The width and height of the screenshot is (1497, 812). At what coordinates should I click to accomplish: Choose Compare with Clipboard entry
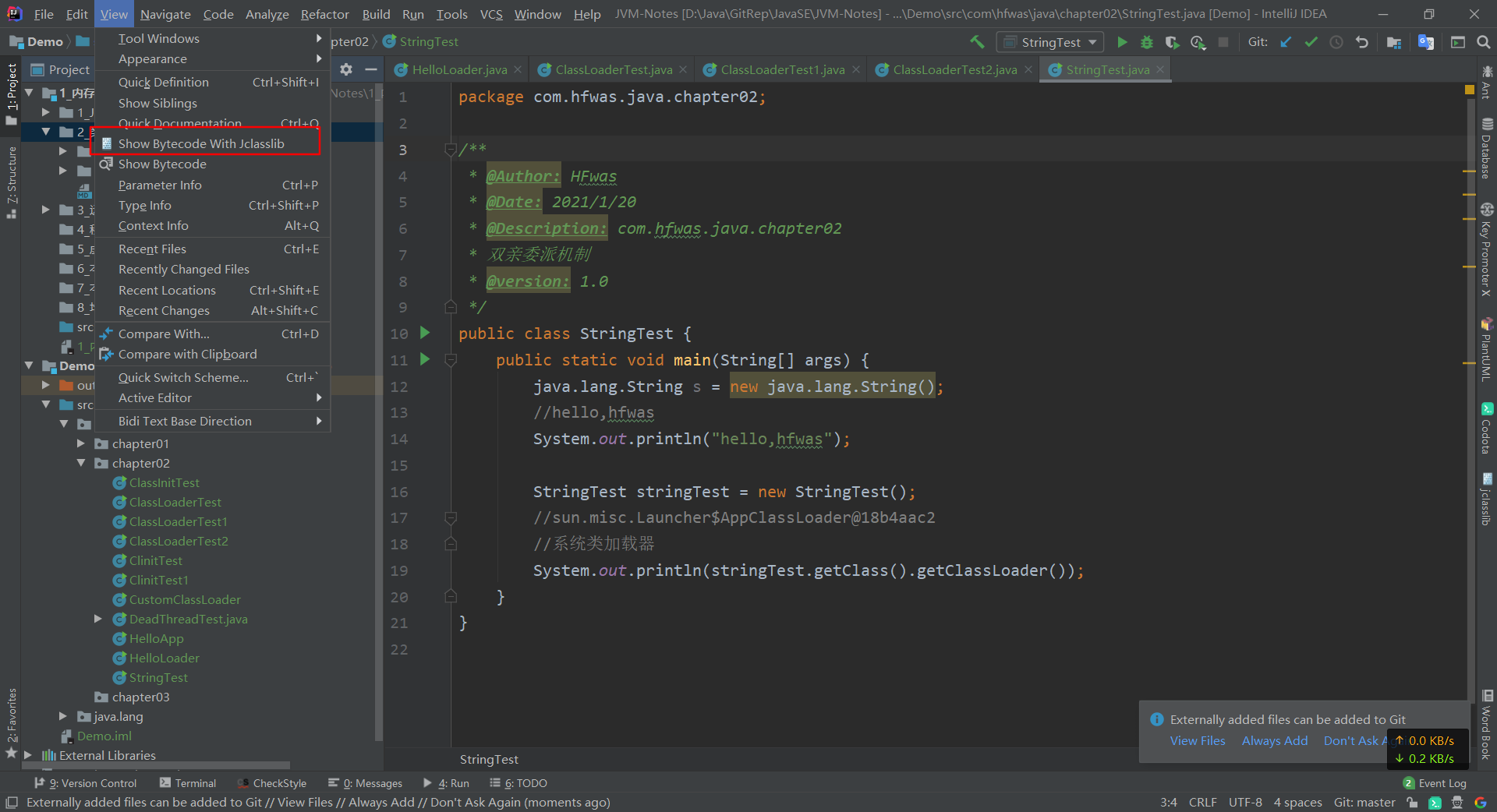coord(212,354)
